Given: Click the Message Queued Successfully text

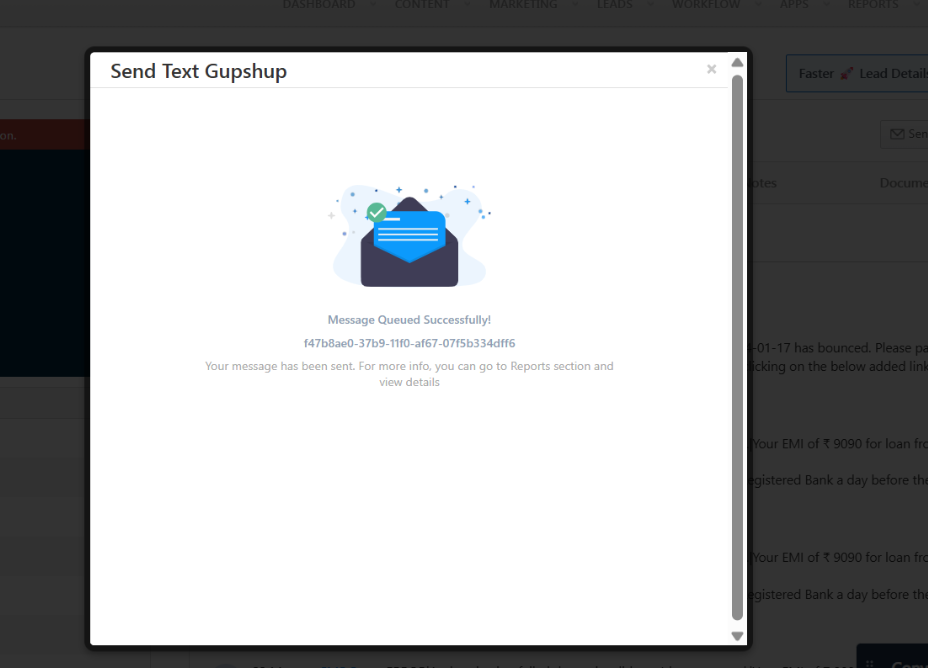Looking at the screenshot, I should tap(409, 320).
